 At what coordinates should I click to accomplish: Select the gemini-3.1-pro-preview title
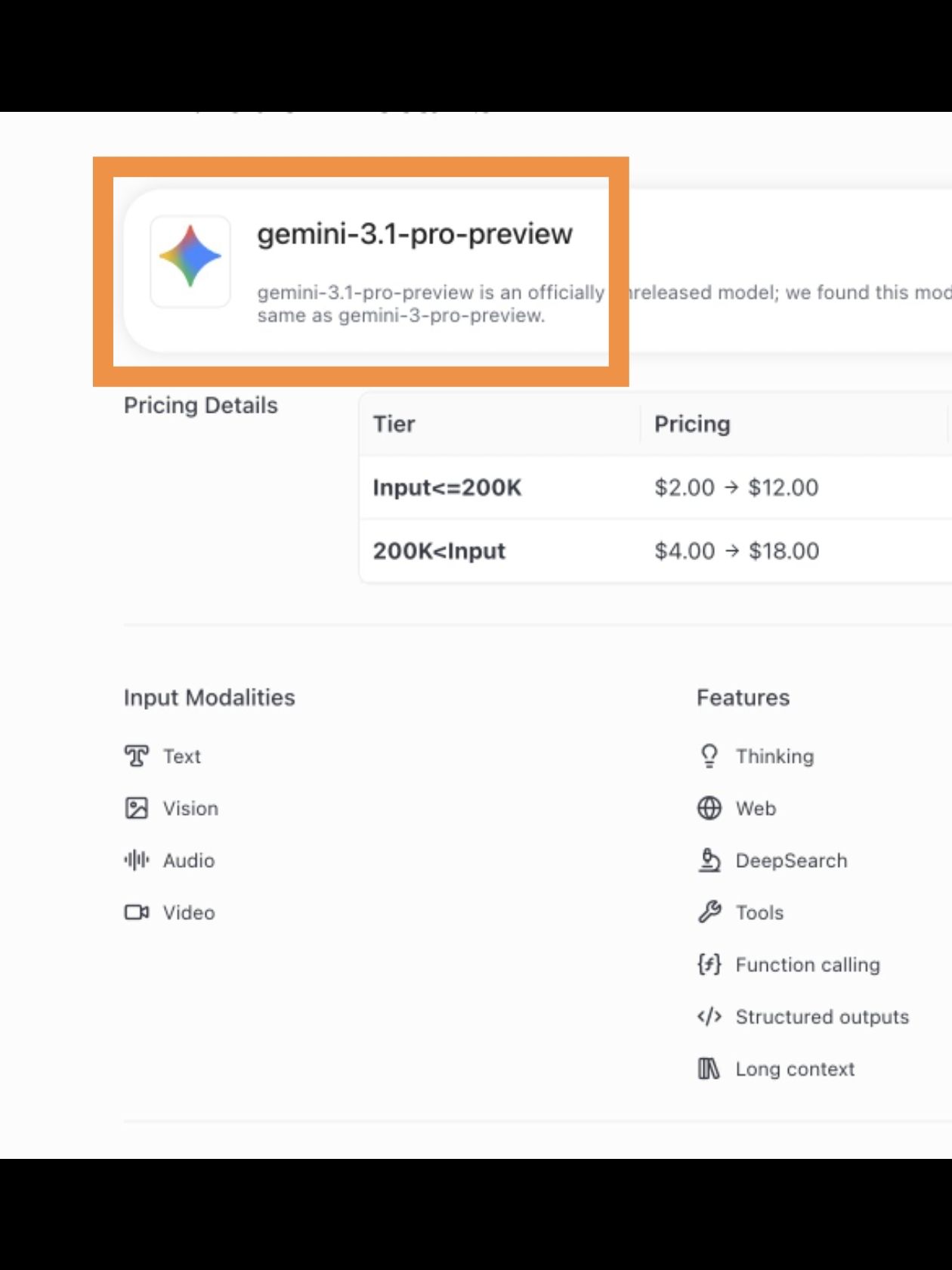pyautogui.click(x=415, y=234)
